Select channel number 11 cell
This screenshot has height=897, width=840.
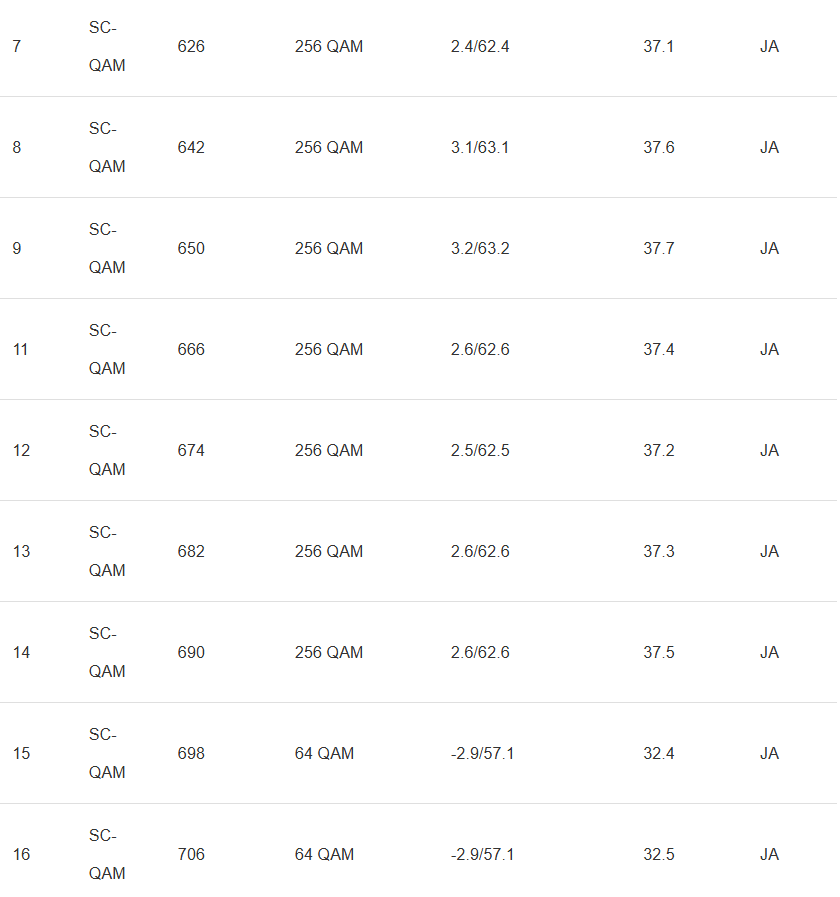(21, 350)
